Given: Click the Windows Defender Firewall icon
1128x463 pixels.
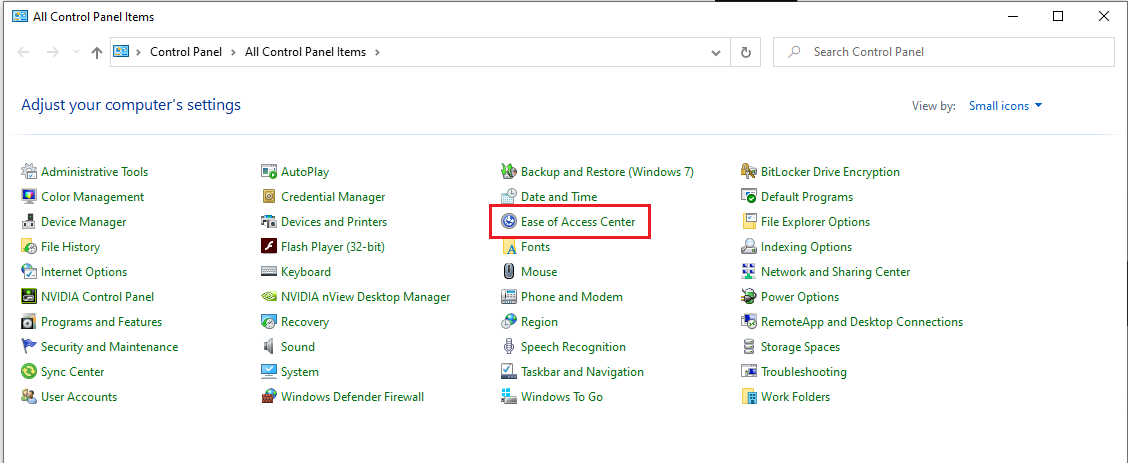Looking at the screenshot, I should pyautogui.click(x=269, y=397).
